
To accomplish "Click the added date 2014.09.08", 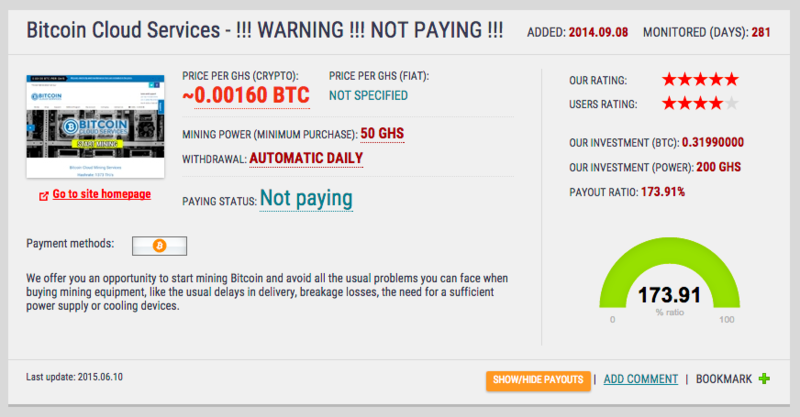I will [x=598, y=32].
